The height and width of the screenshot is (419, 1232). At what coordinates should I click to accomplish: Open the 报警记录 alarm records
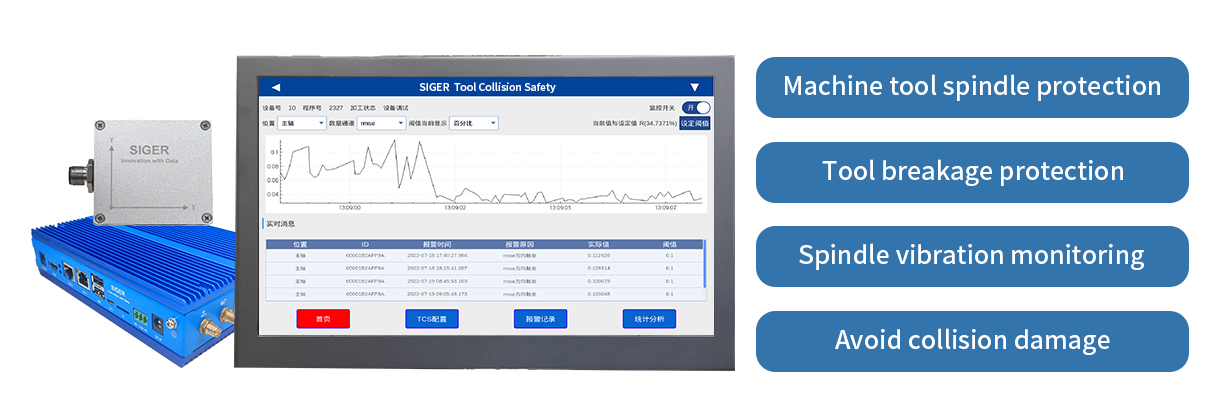click(541, 319)
